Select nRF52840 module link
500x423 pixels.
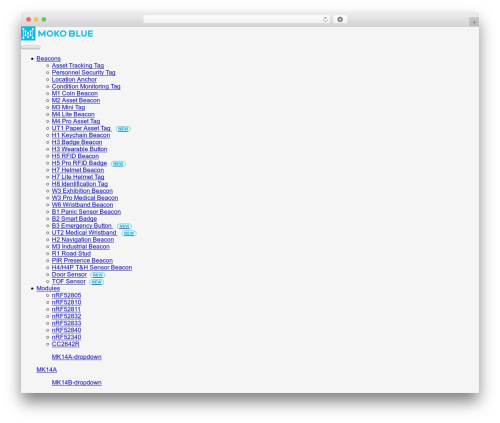pyautogui.click(x=66, y=331)
